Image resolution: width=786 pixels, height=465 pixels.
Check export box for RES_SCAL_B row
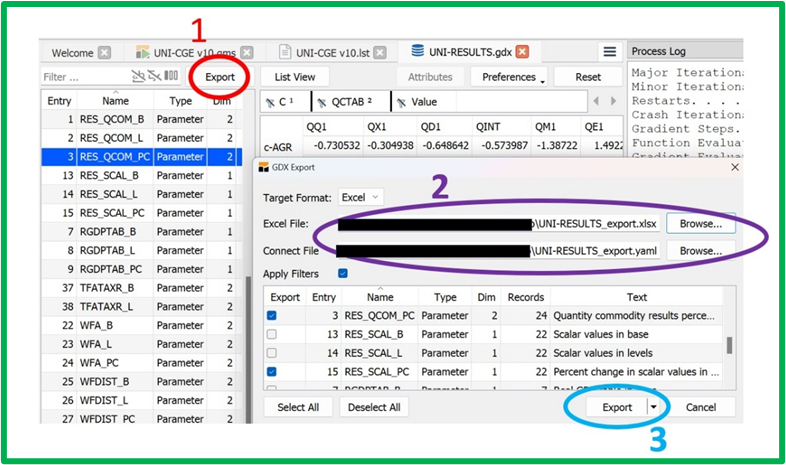(274, 334)
